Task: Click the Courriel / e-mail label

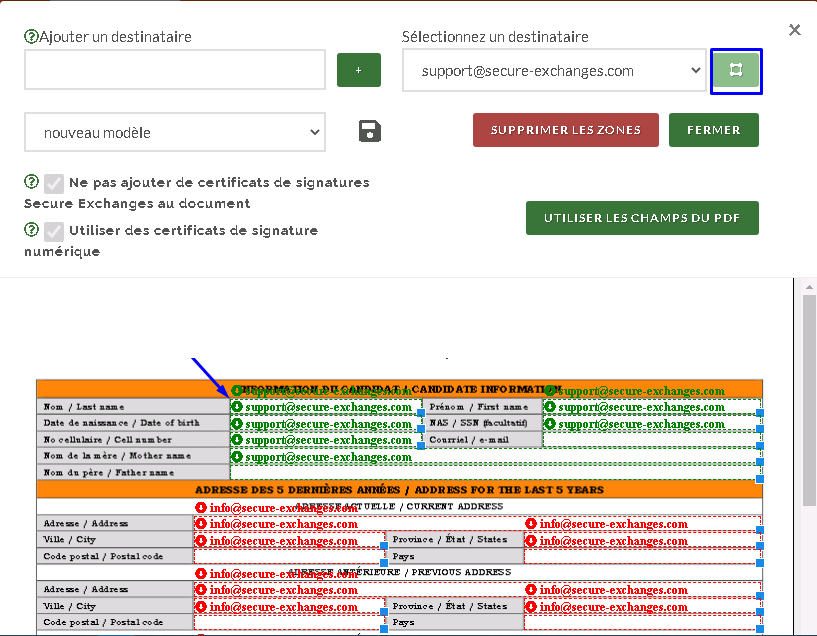Action: tap(469, 440)
